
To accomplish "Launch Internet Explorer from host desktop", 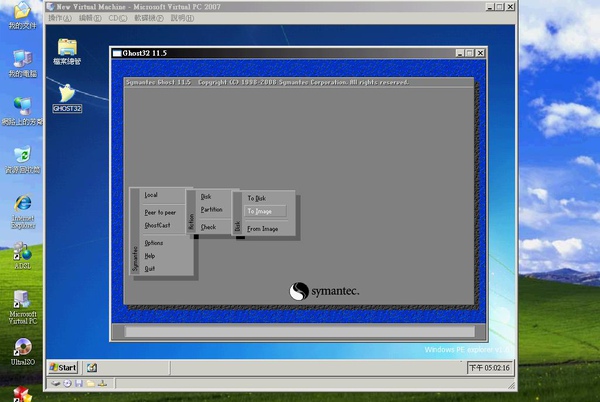I will [x=23, y=212].
